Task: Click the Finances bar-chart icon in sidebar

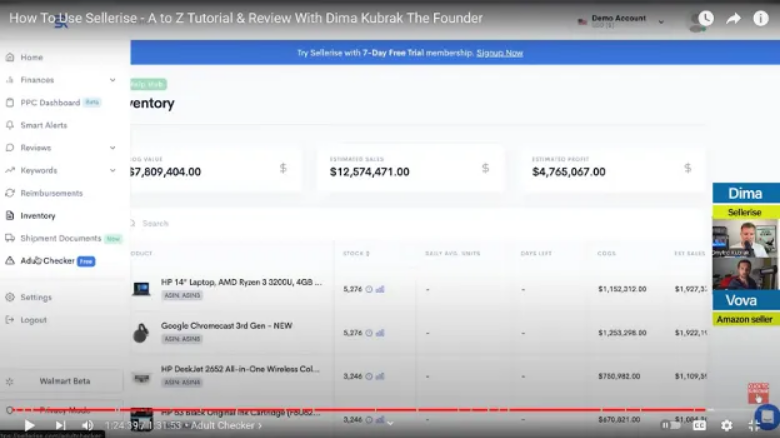Action: [x=10, y=80]
